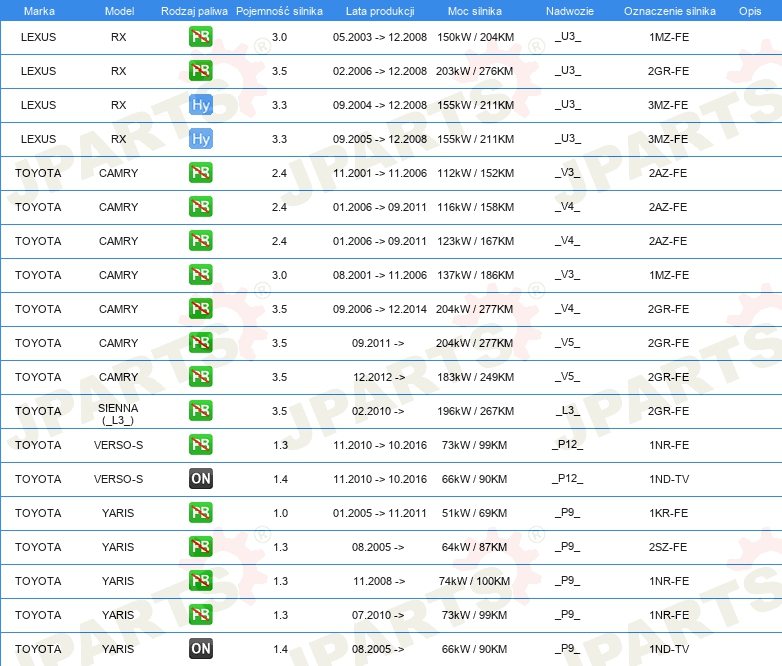Select the 51kW / 69KM cell

(x=474, y=513)
